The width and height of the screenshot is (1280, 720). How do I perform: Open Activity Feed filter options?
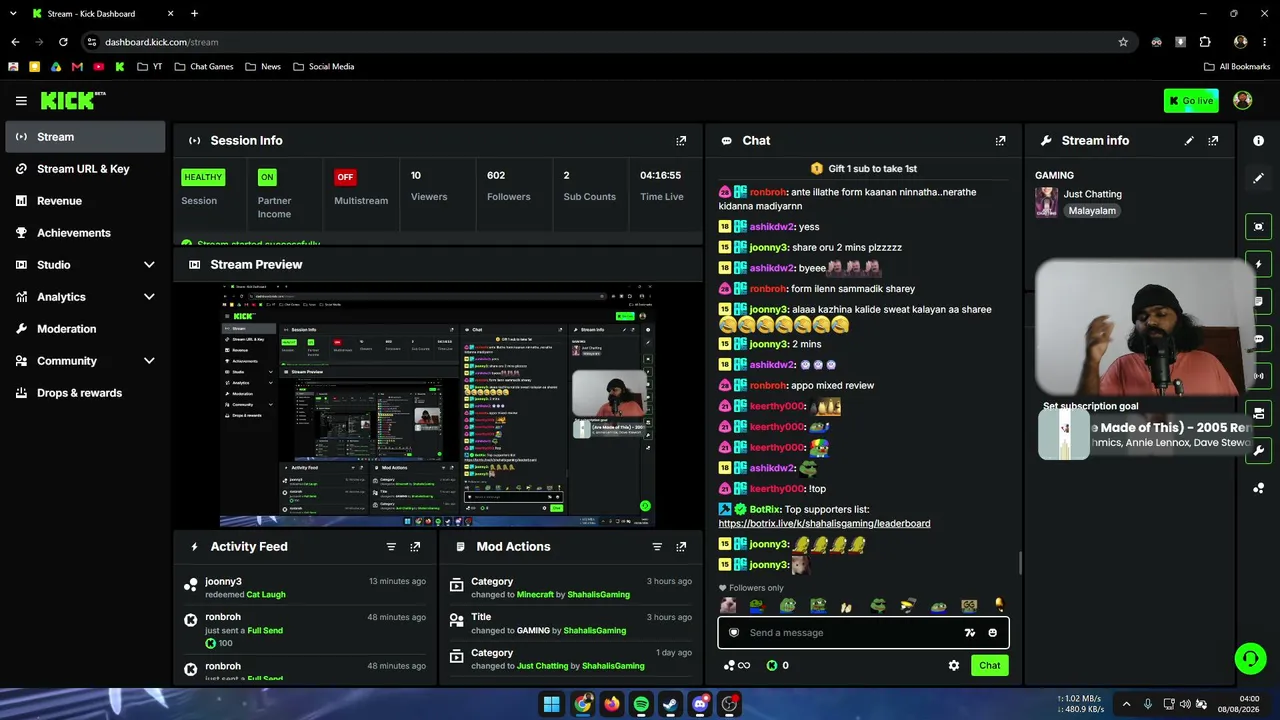pyautogui.click(x=391, y=547)
